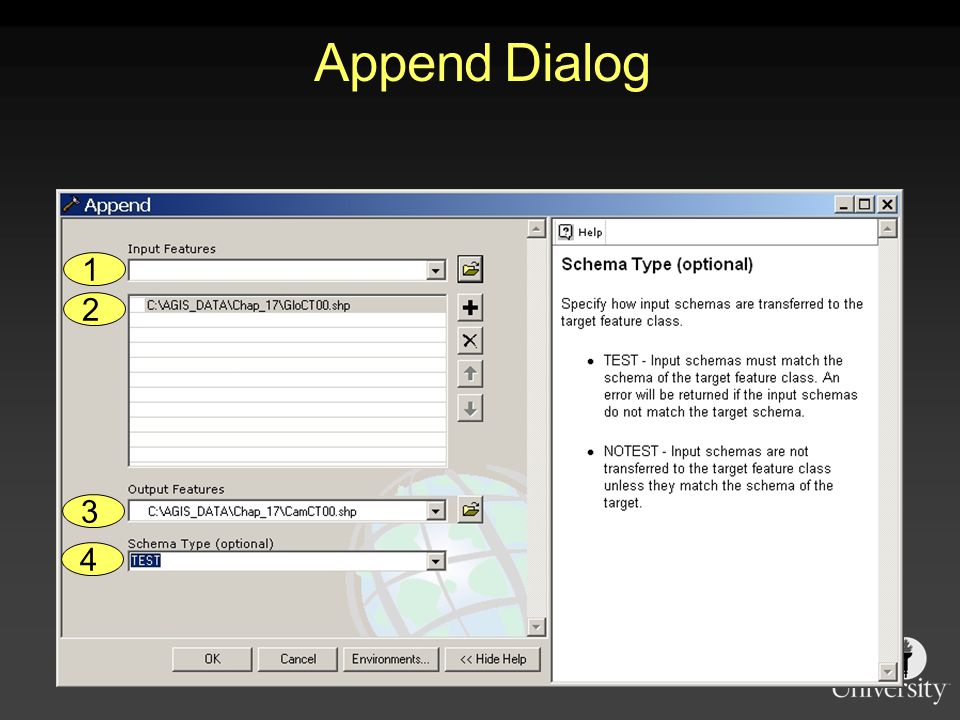Select the GloCT00.shp row in the input list

point(287,305)
